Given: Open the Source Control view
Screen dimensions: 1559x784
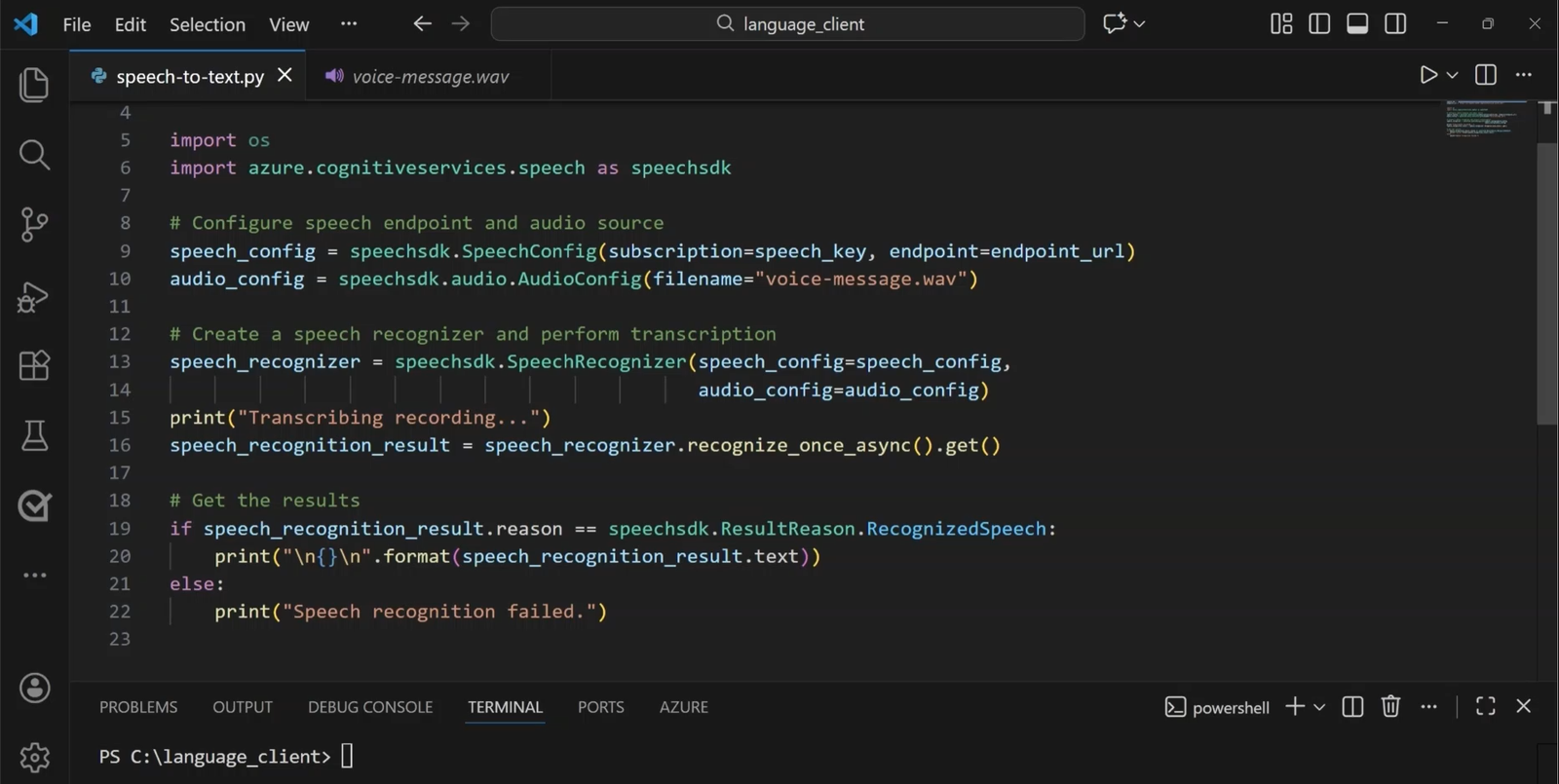Looking at the screenshot, I should click(x=34, y=225).
